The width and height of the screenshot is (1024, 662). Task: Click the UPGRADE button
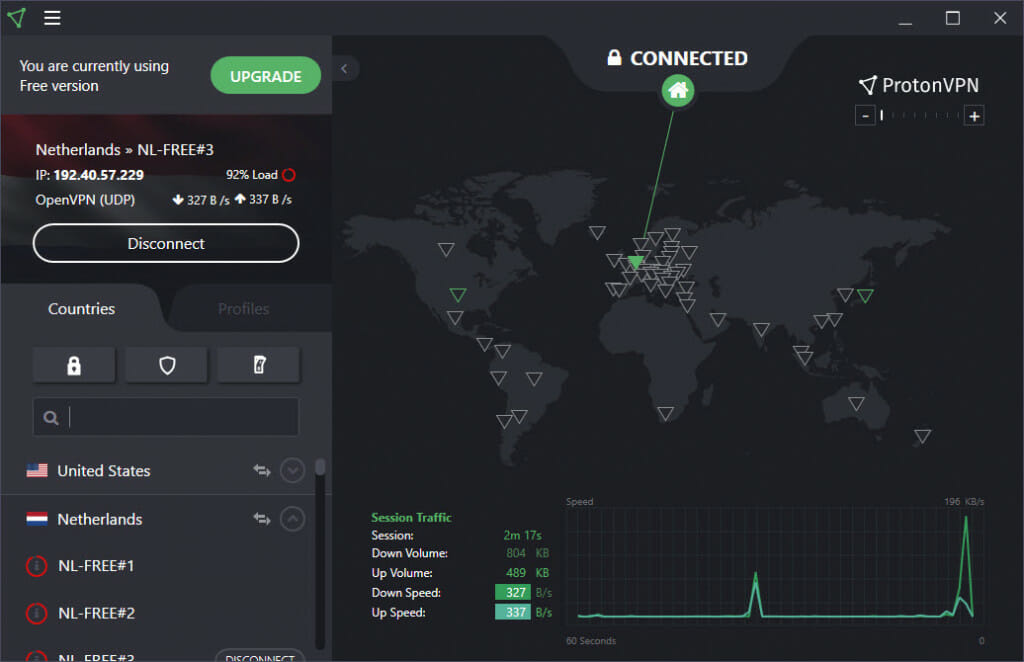pyautogui.click(x=266, y=76)
